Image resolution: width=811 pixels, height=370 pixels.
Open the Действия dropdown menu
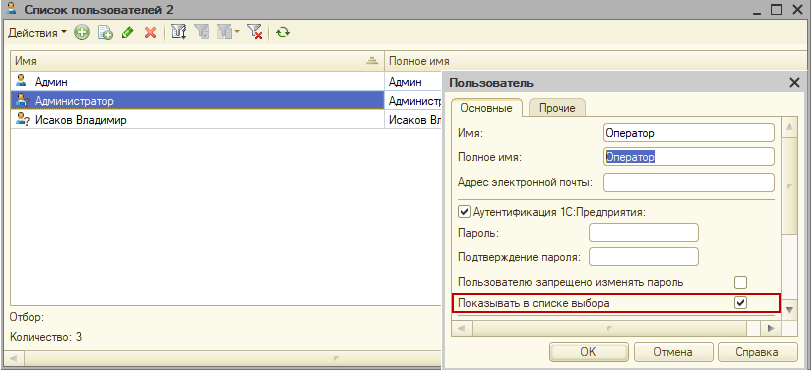click(x=37, y=33)
